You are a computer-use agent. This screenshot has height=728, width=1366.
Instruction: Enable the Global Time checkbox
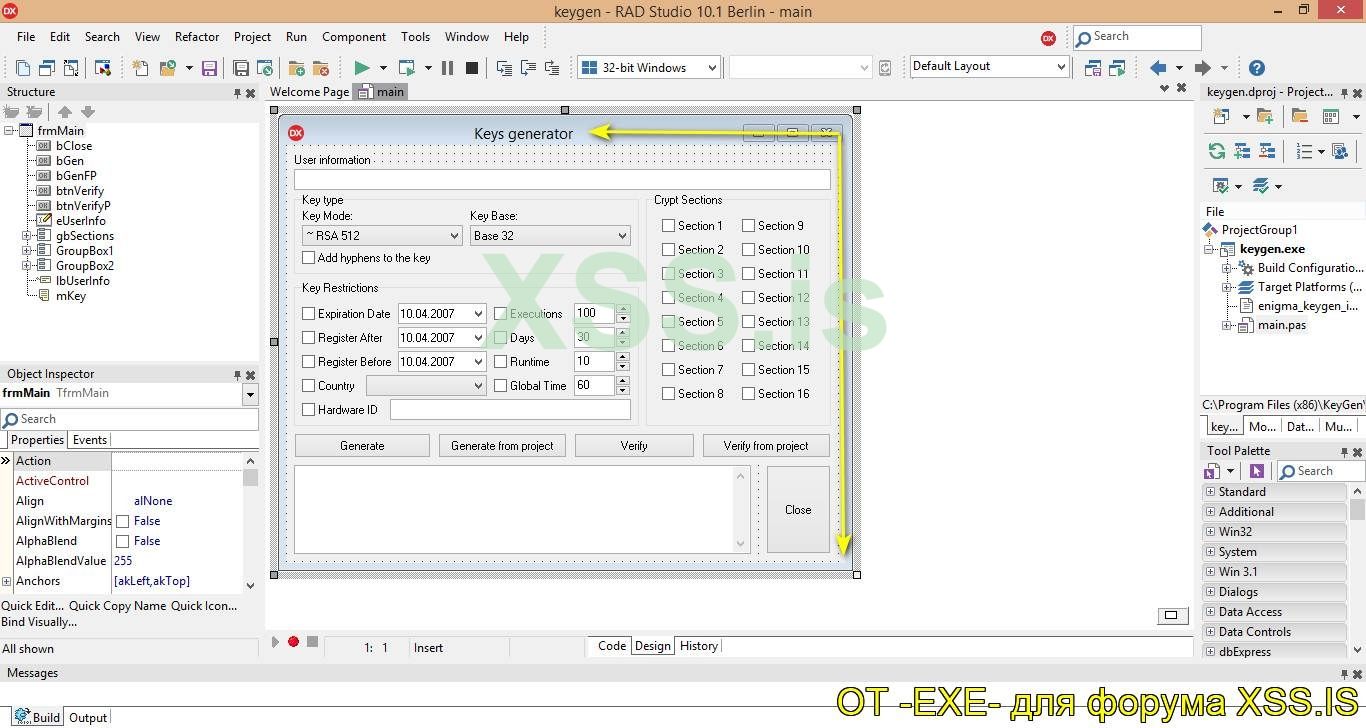[x=501, y=386]
